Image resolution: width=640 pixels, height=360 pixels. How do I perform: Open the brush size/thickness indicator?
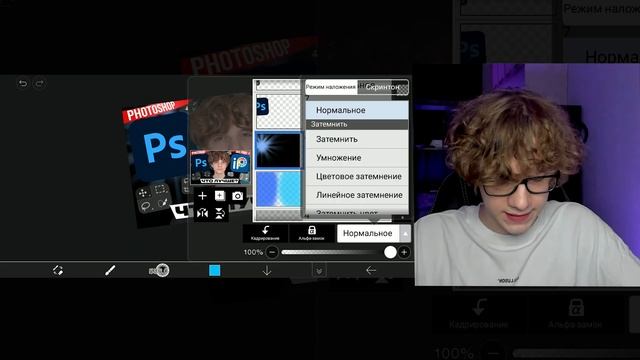[160, 270]
